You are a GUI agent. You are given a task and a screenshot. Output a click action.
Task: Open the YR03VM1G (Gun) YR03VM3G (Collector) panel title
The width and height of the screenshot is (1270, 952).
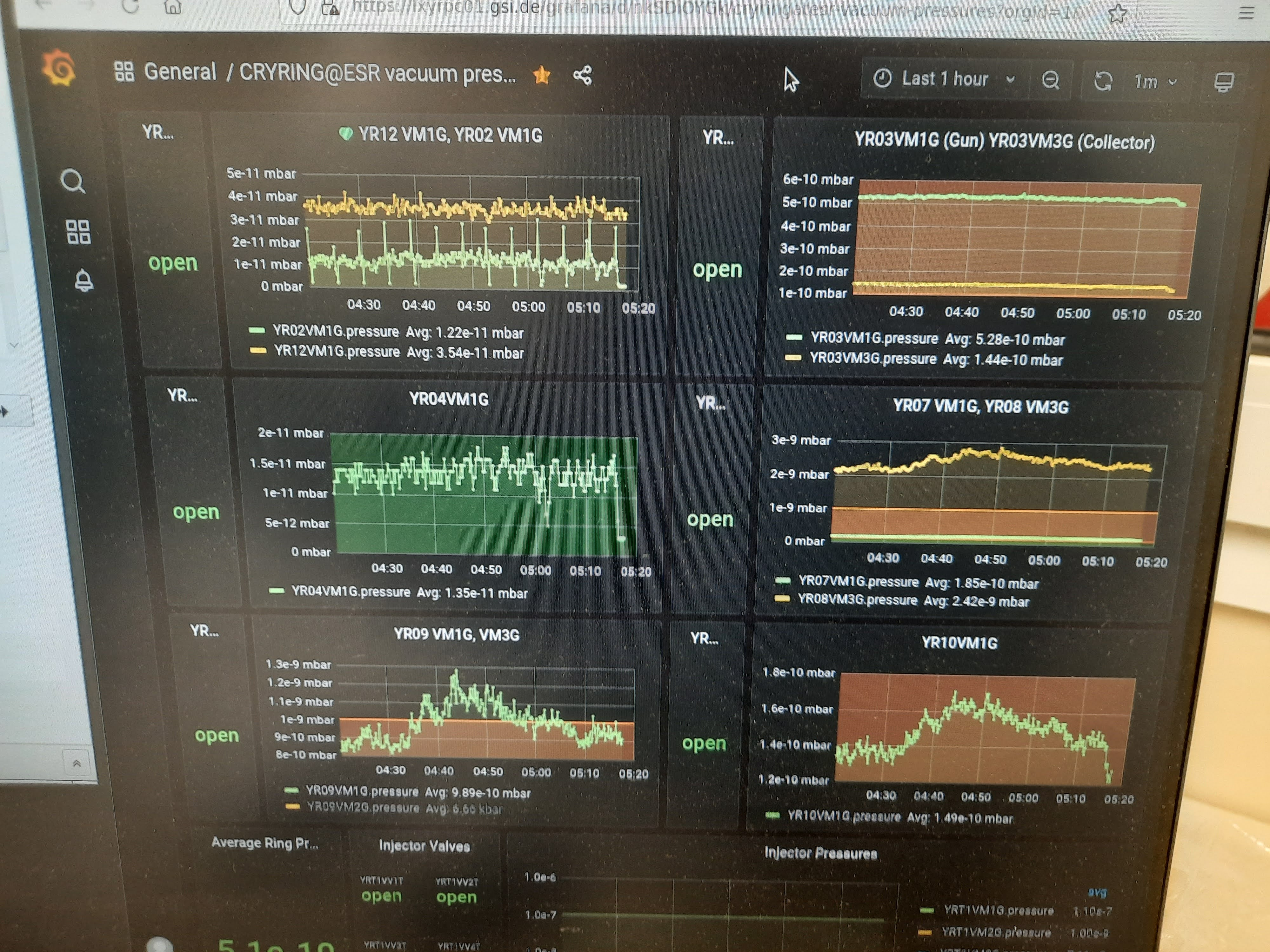point(1004,141)
